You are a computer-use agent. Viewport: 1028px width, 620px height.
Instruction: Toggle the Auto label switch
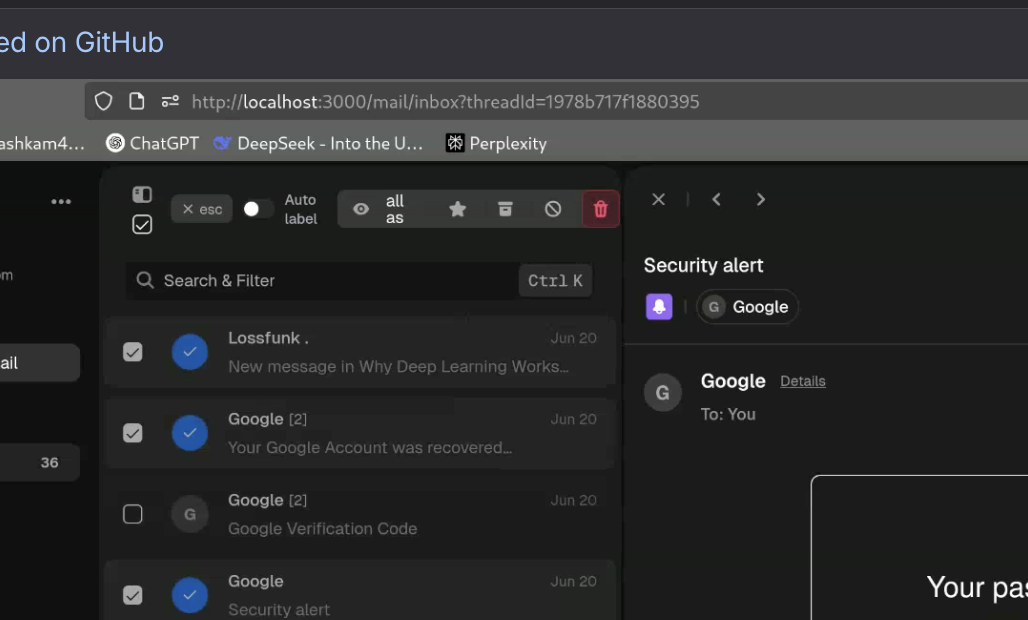pos(258,209)
